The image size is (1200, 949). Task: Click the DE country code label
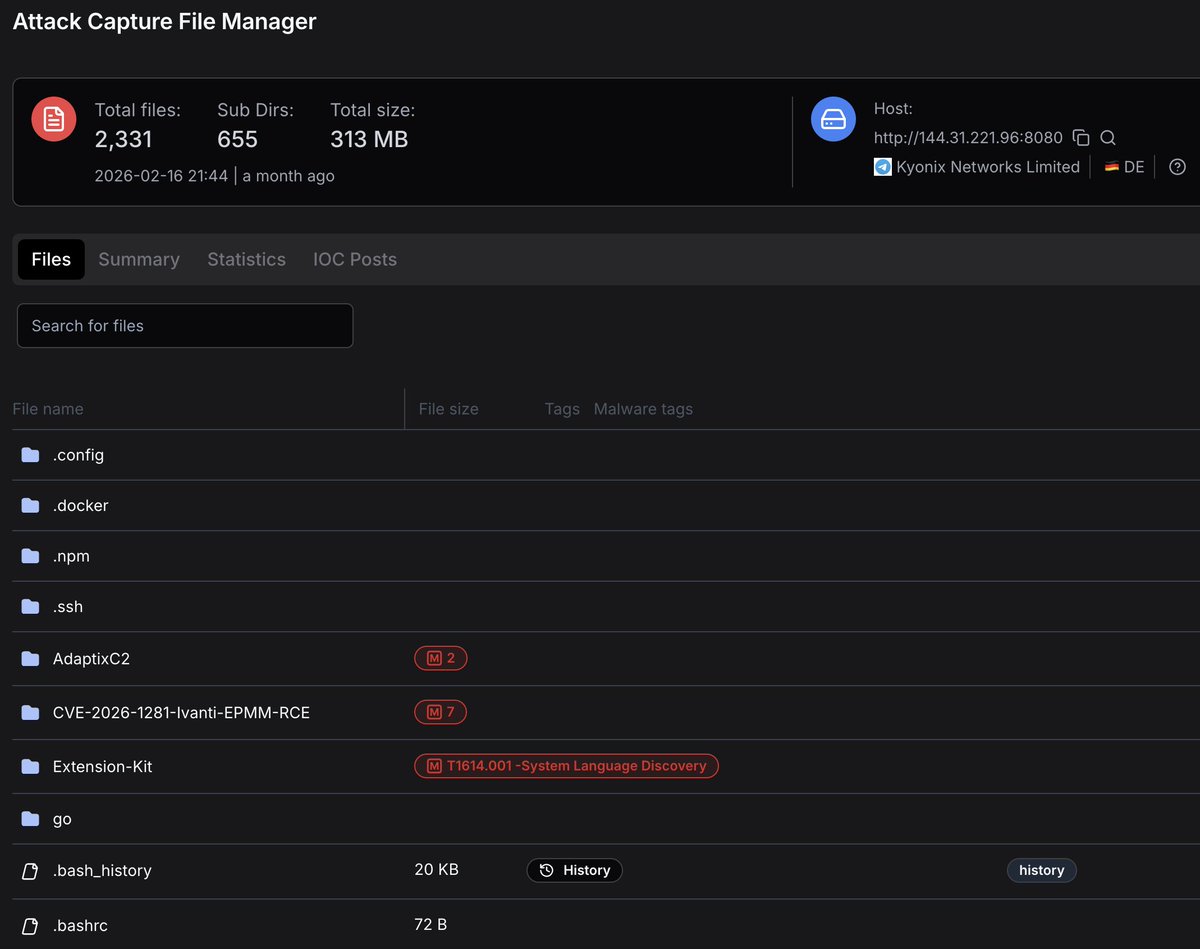(1134, 167)
